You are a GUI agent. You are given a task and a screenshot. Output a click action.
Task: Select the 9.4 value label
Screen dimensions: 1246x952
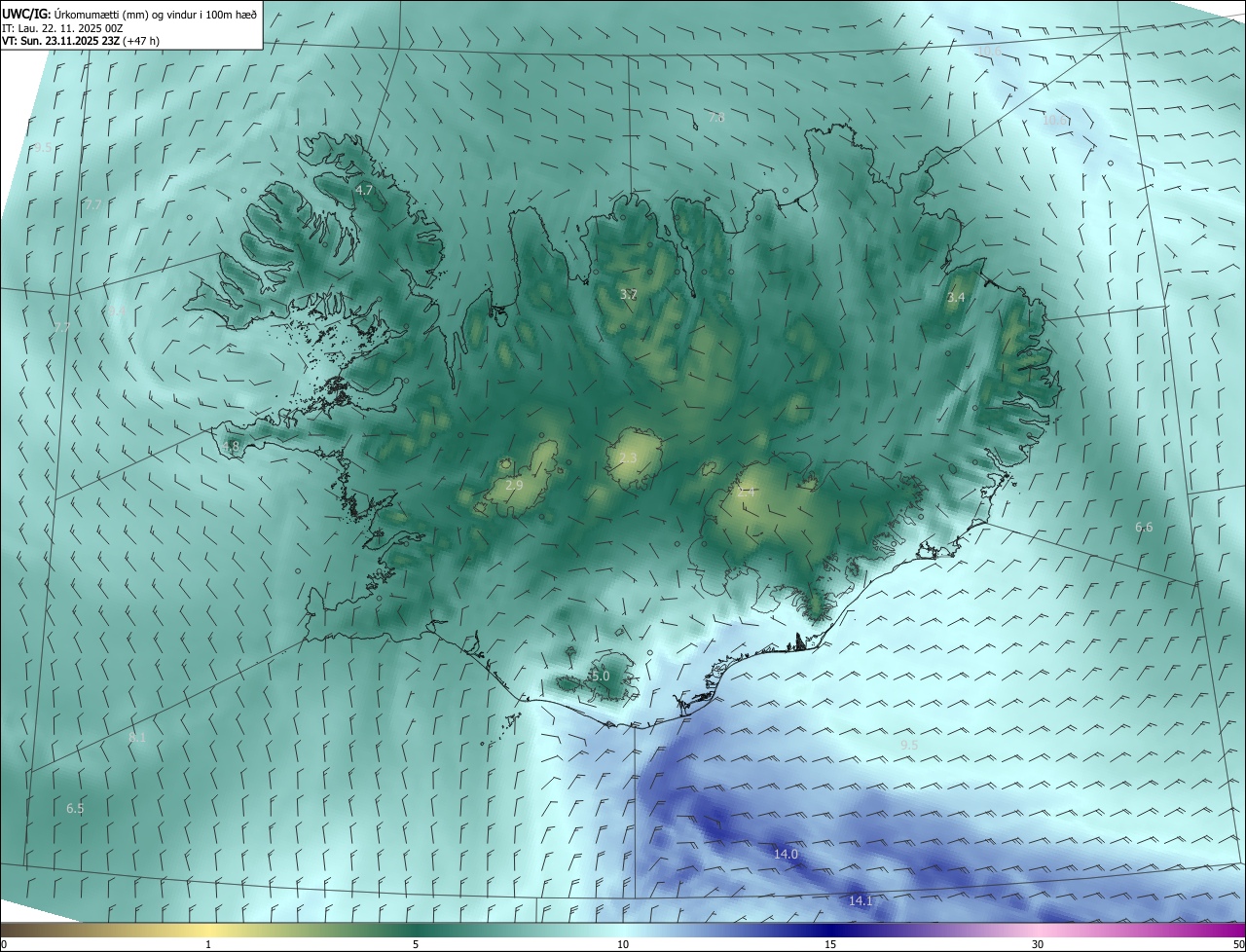(x=115, y=311)
